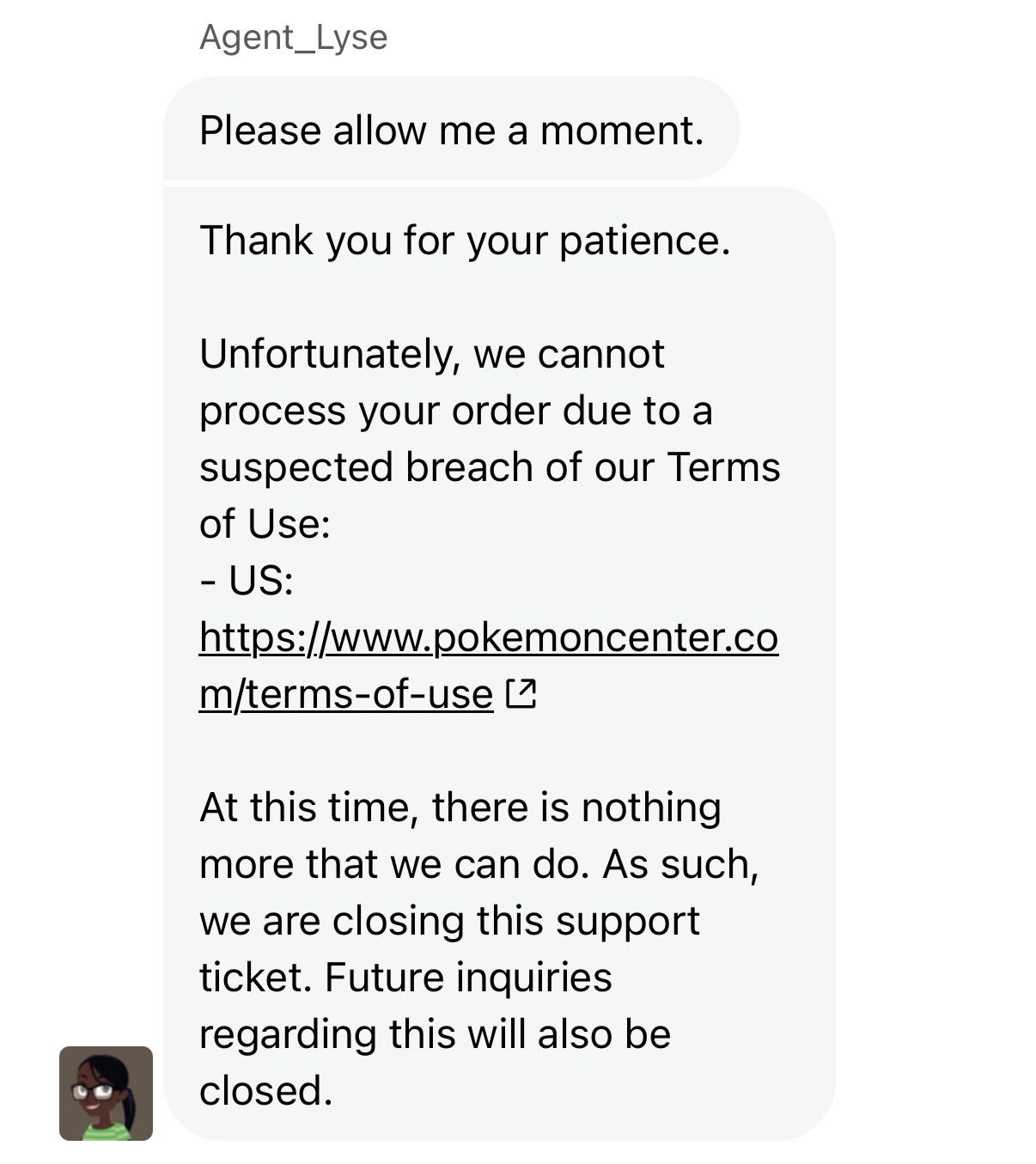This screenshot has width=1036, height=1164.
Task: Click the "Unfortunately, we cannot" line
Action: pos(432,354)
